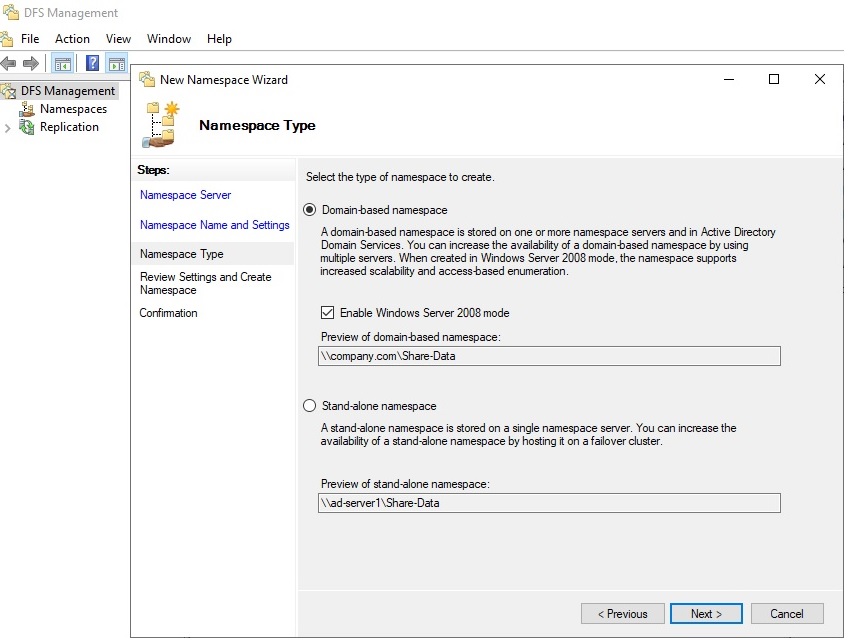Open the Action menu
848x644 pixels.
click(72, 39)
